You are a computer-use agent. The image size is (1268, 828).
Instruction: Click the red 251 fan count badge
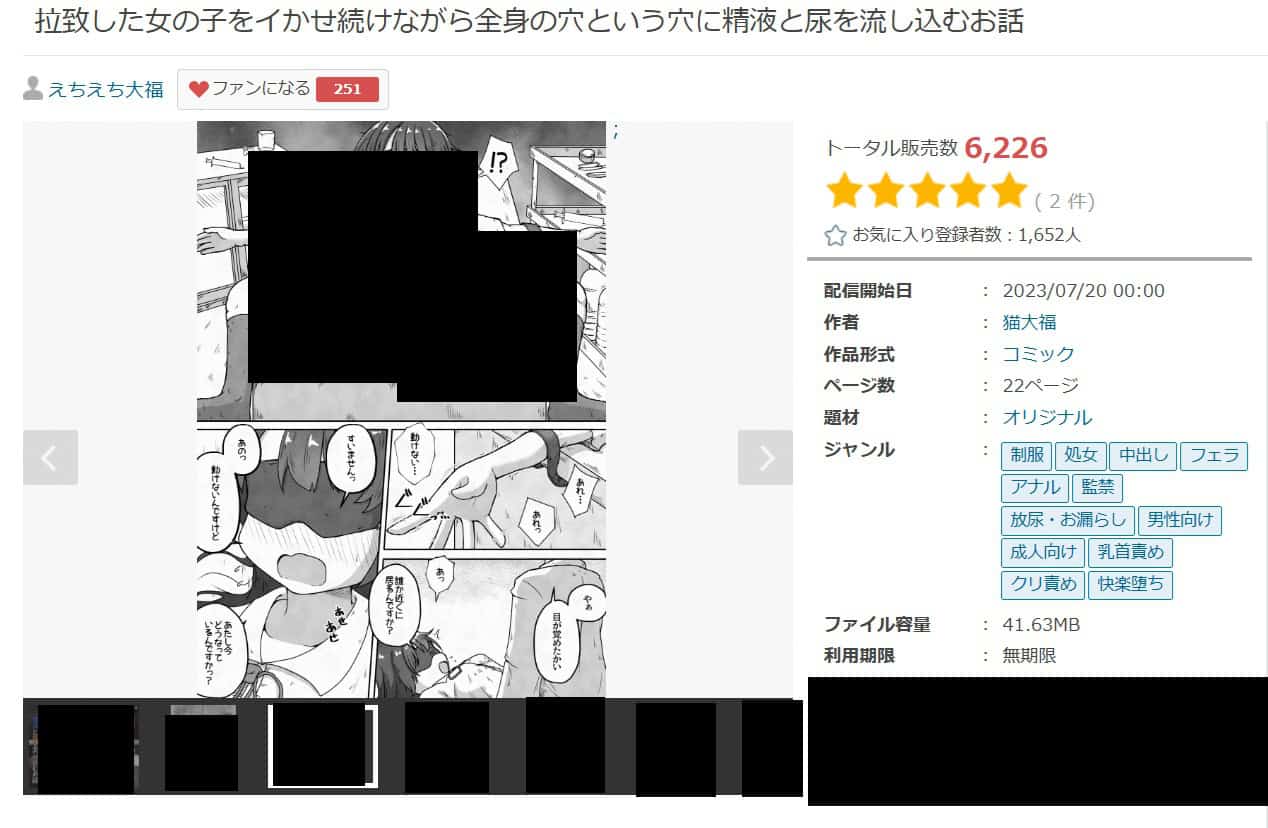tap(347, 89)
